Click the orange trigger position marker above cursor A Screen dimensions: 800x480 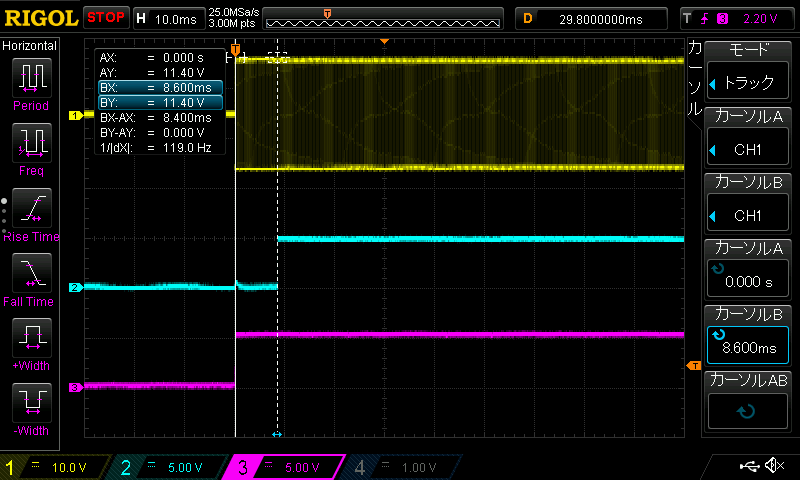click(235, 49)
